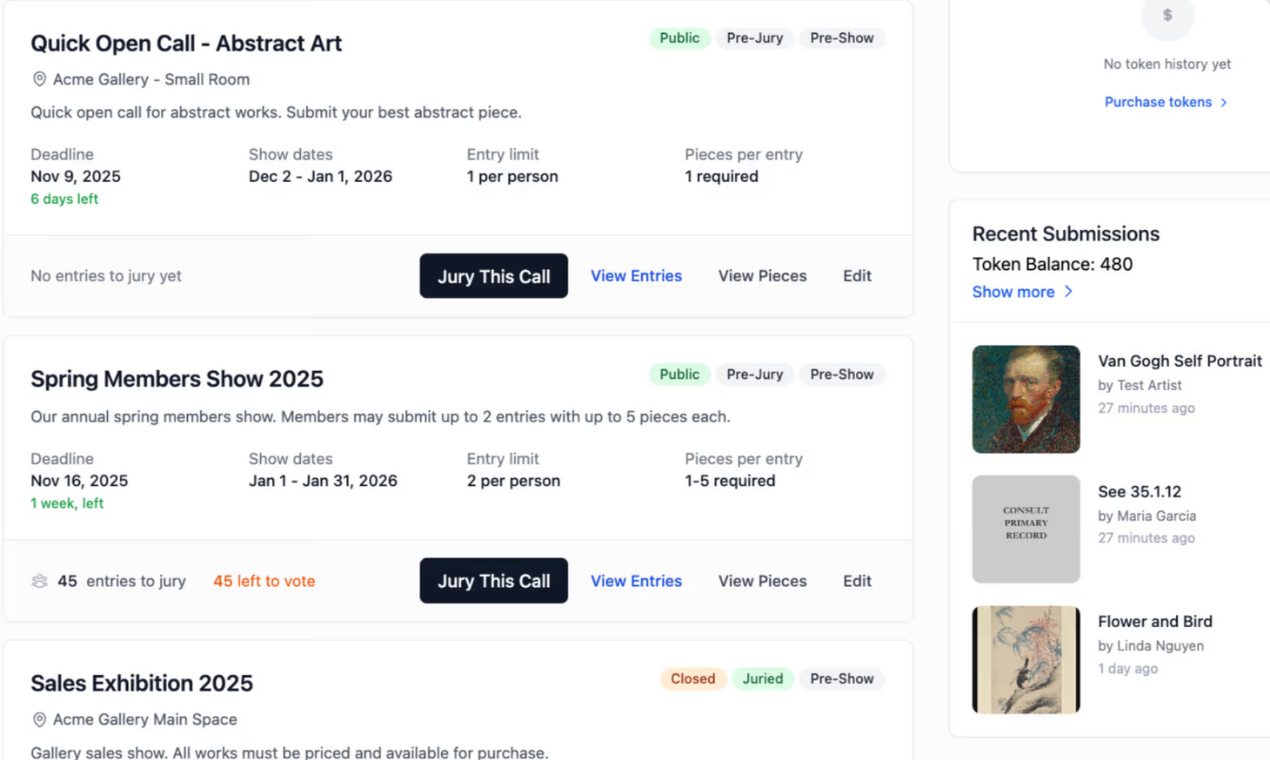
Task: Jury the Quick Open Call Abstract Art
Action: coord(493,276)
